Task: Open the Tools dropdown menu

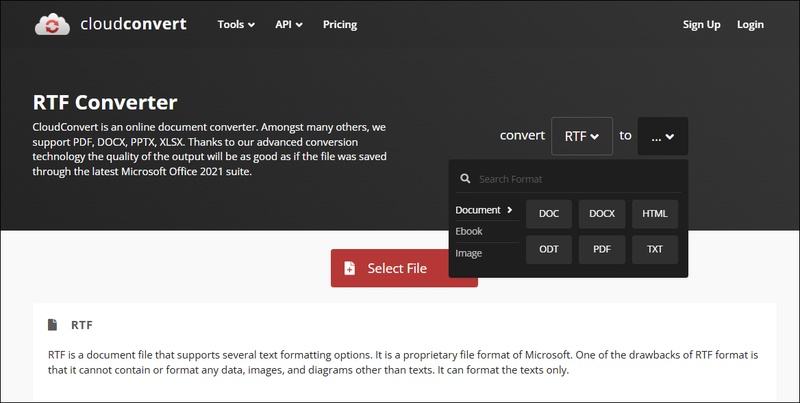Action: click(236, 24)
